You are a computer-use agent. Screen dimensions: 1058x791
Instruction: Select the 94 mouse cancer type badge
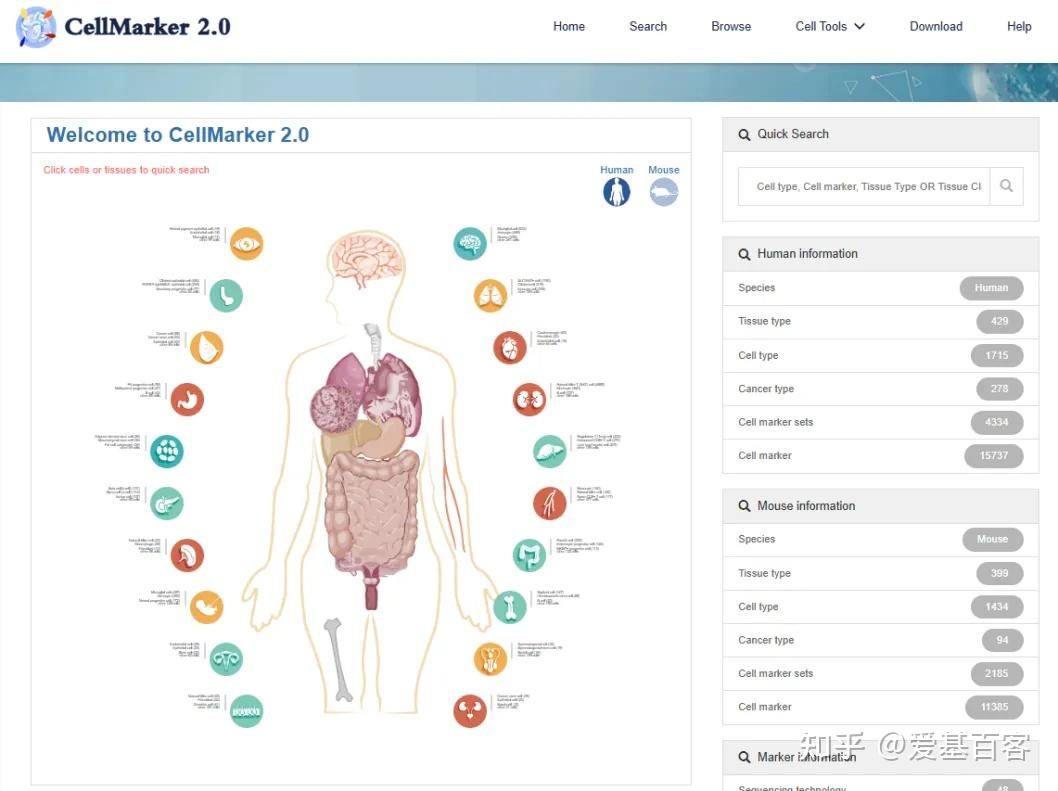[1002, 640]
